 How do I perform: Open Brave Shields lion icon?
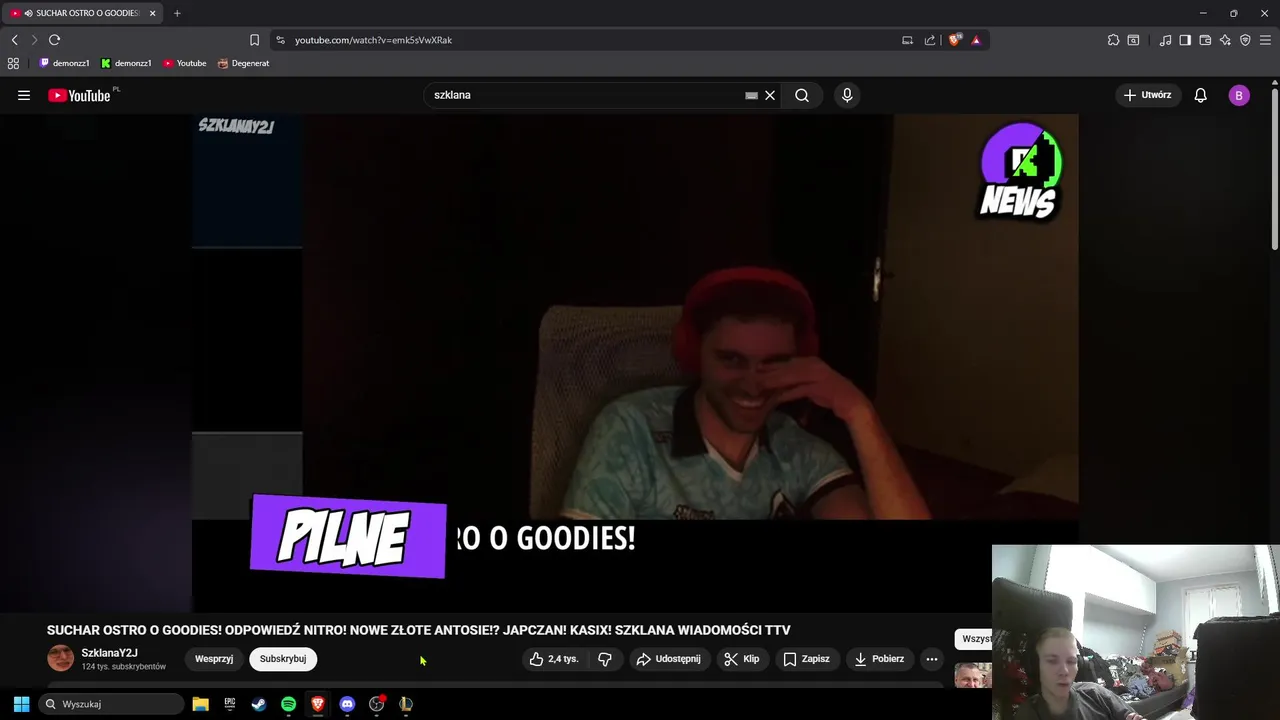[x=955, y=40]
